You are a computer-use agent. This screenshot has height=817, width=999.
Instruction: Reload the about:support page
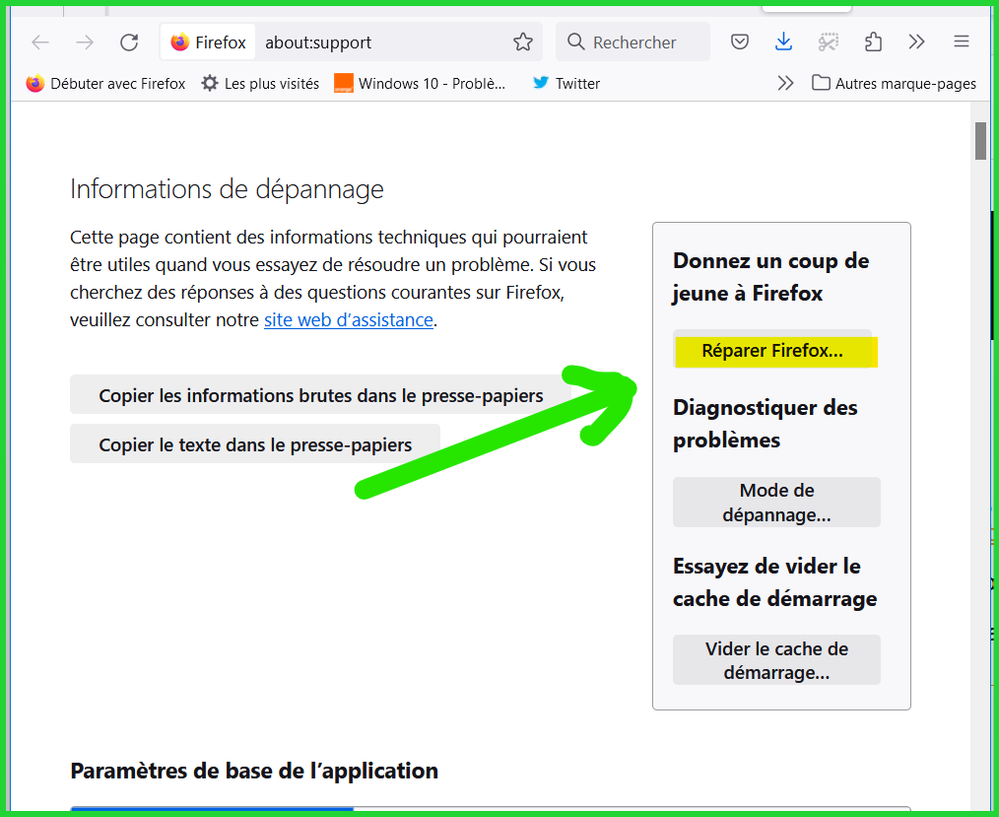click(129, 43)
